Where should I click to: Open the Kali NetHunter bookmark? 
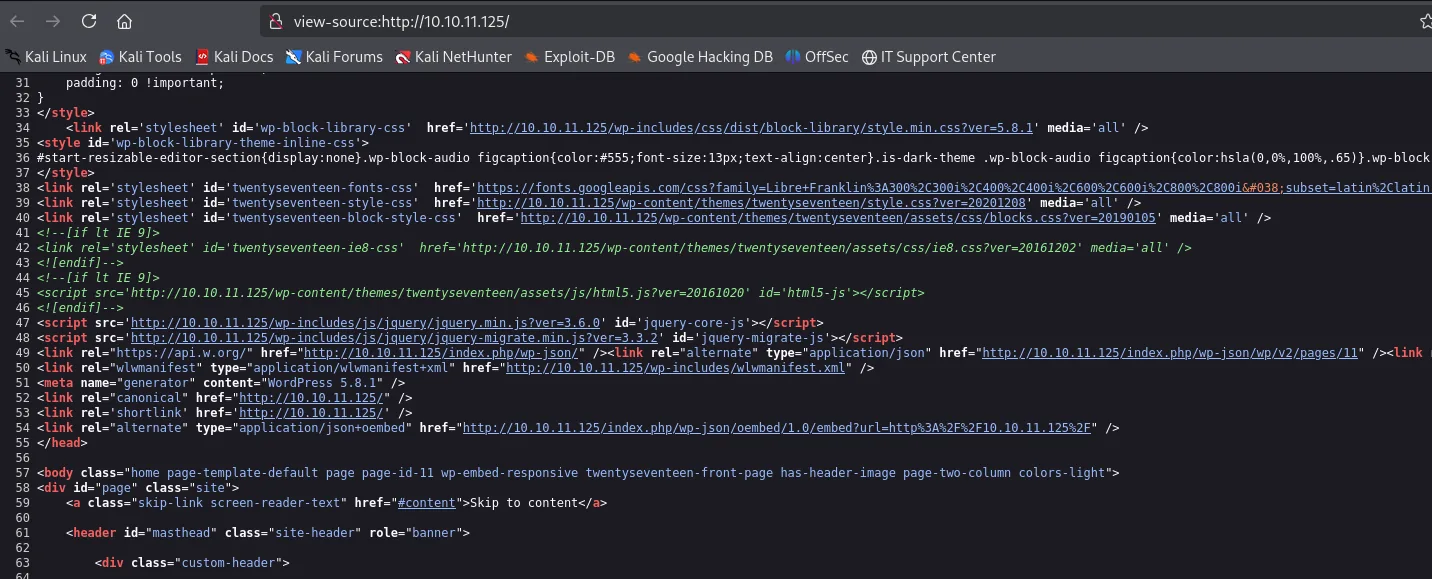point(453,57)
